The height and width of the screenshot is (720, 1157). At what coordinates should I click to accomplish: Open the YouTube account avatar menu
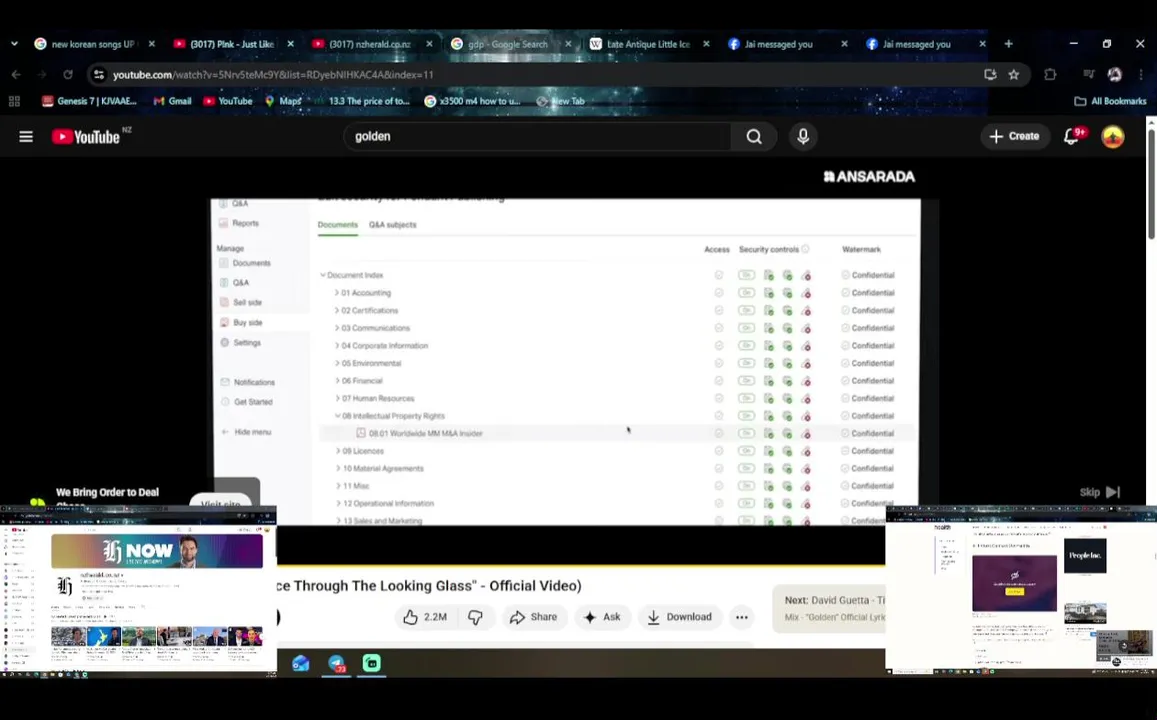(1113, 136)
